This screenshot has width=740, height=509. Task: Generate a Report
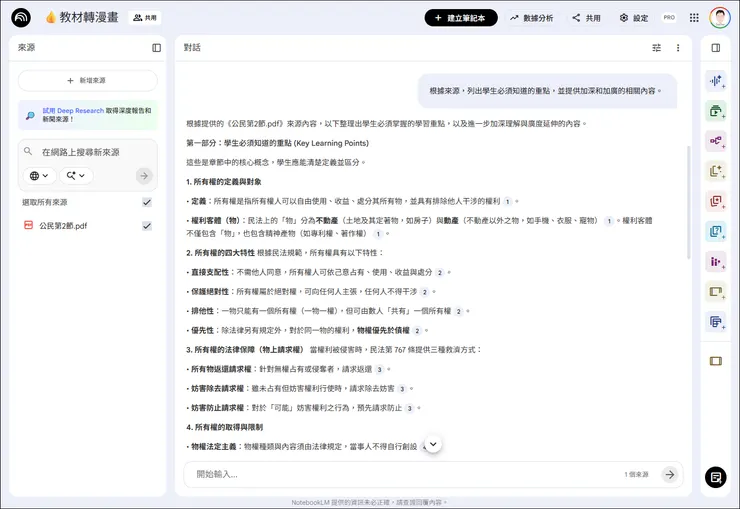(715, 171)
